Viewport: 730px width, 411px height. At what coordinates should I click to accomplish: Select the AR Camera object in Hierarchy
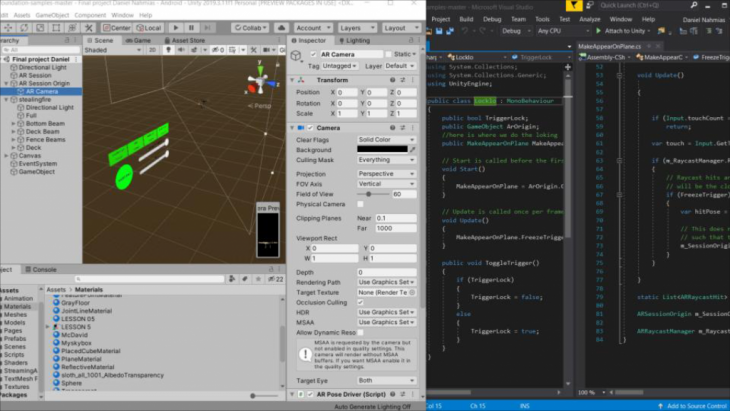tap(42, 92)
